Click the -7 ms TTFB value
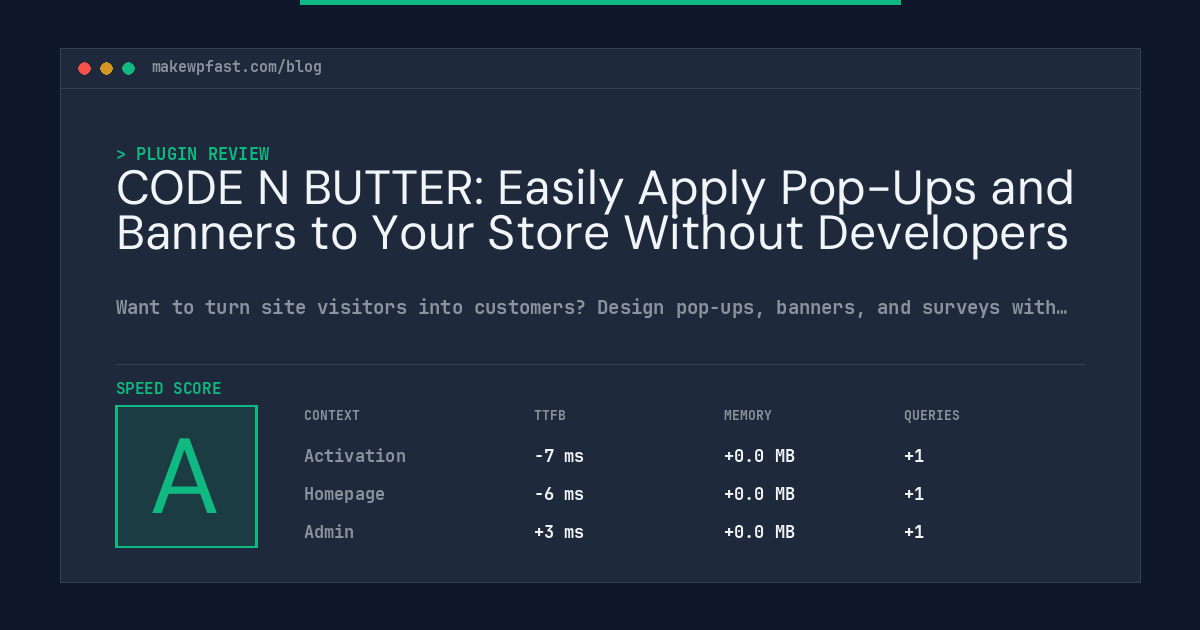 point(559,456)
